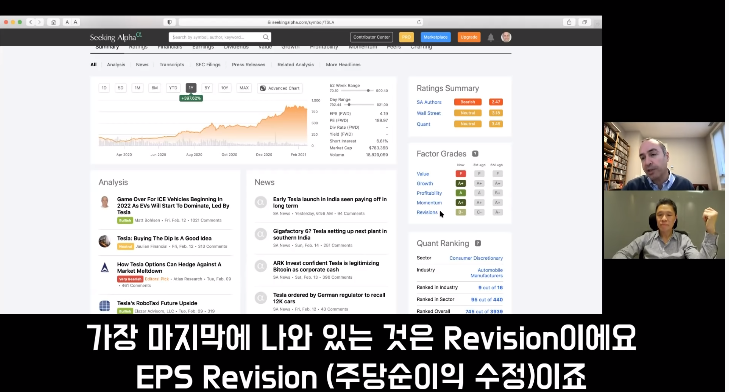Select the 1M chart range
The image size is (729, 392).
click(138, 88)
